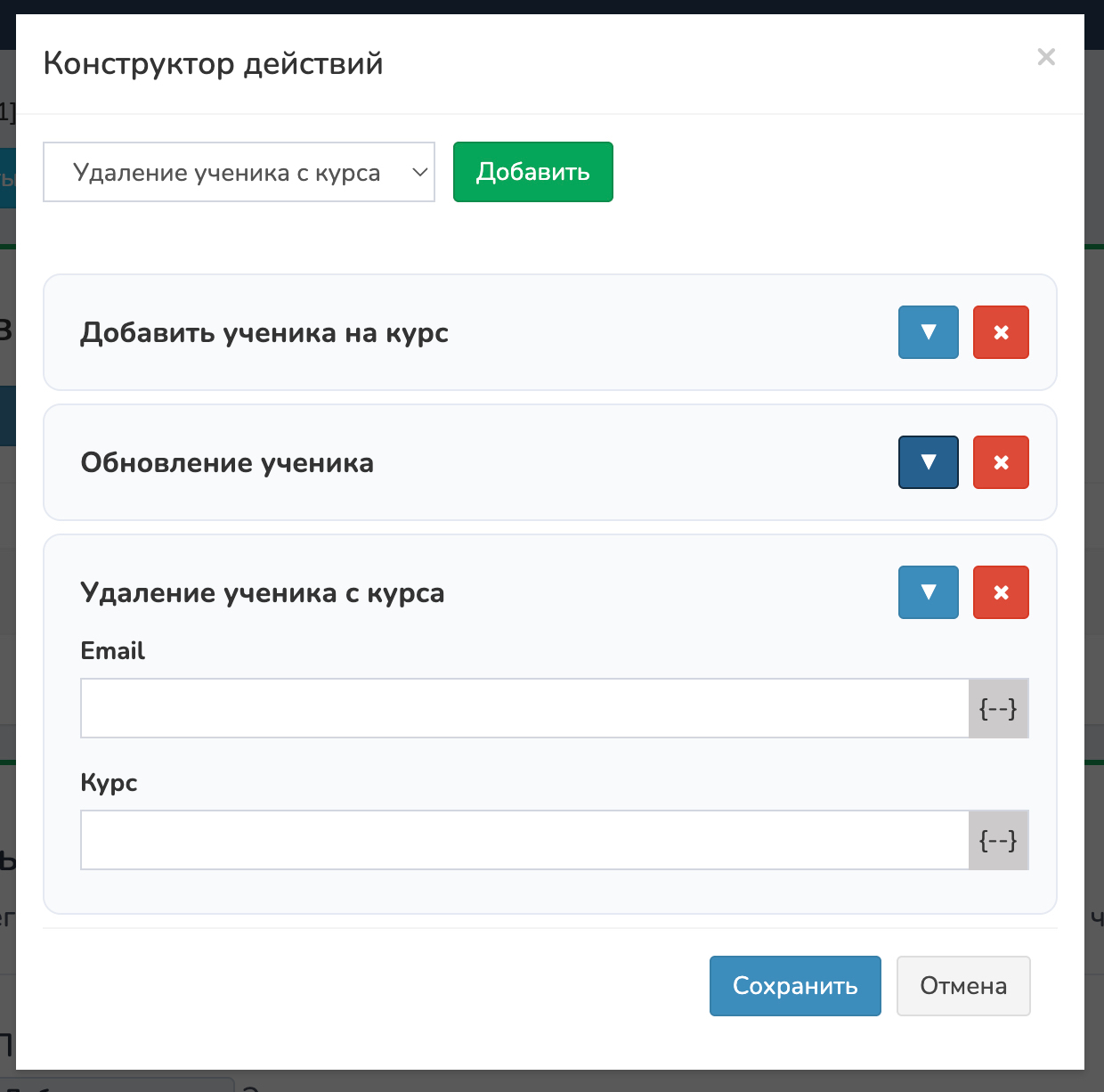Close the Конструктор действий dialog
The image size is (1104, 1092).
(x=1046, y=57)
